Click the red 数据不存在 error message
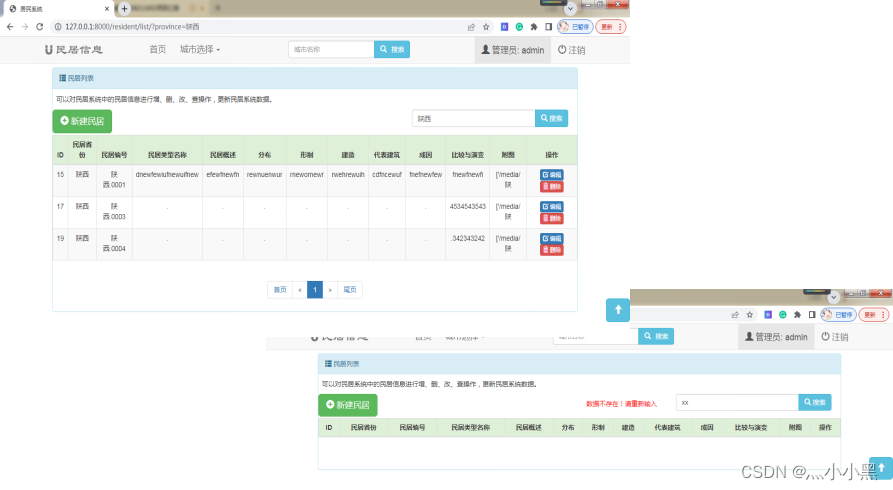The image size is (893, 490). point(621,404)
